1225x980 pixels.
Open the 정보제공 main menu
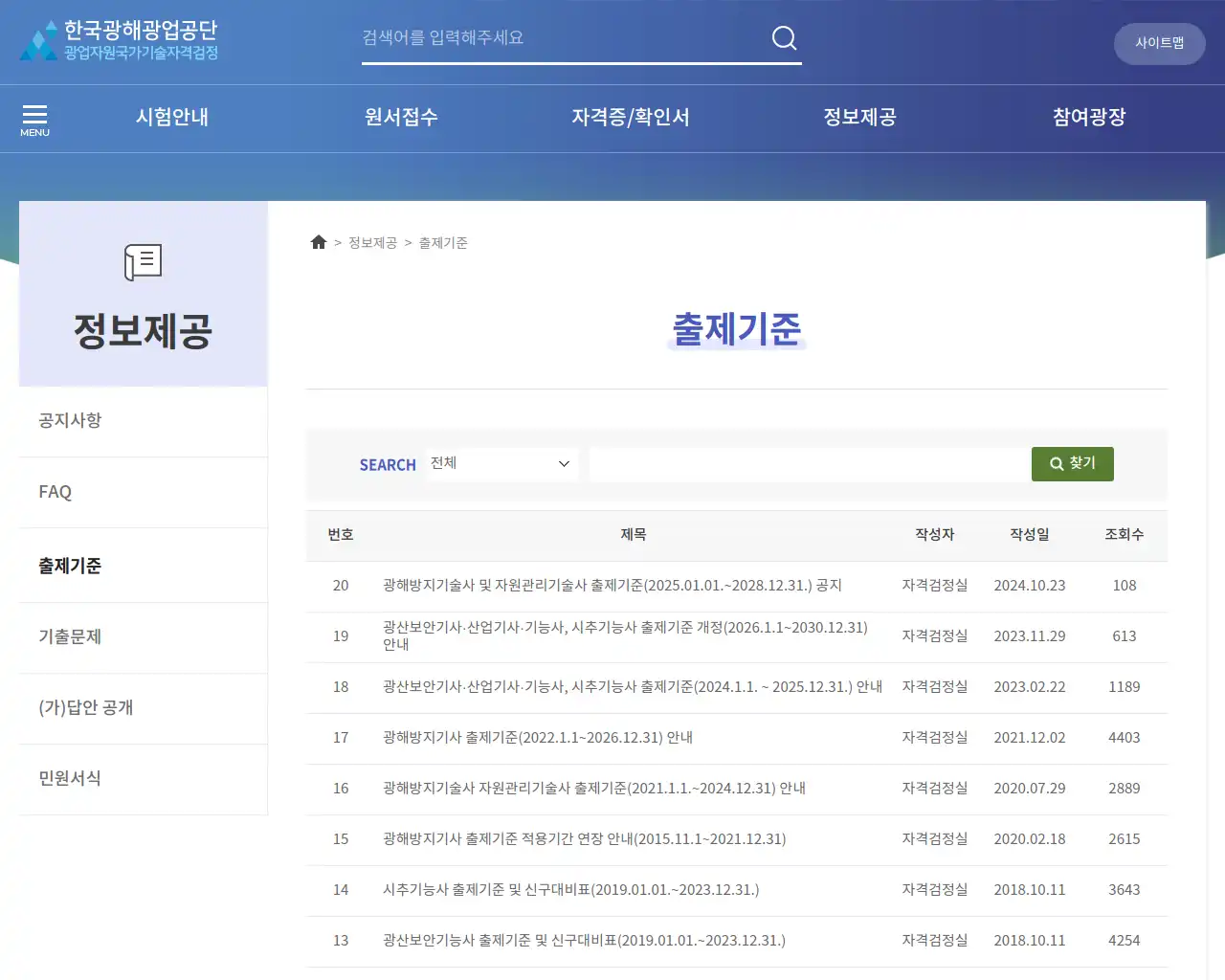coord(859,117)
